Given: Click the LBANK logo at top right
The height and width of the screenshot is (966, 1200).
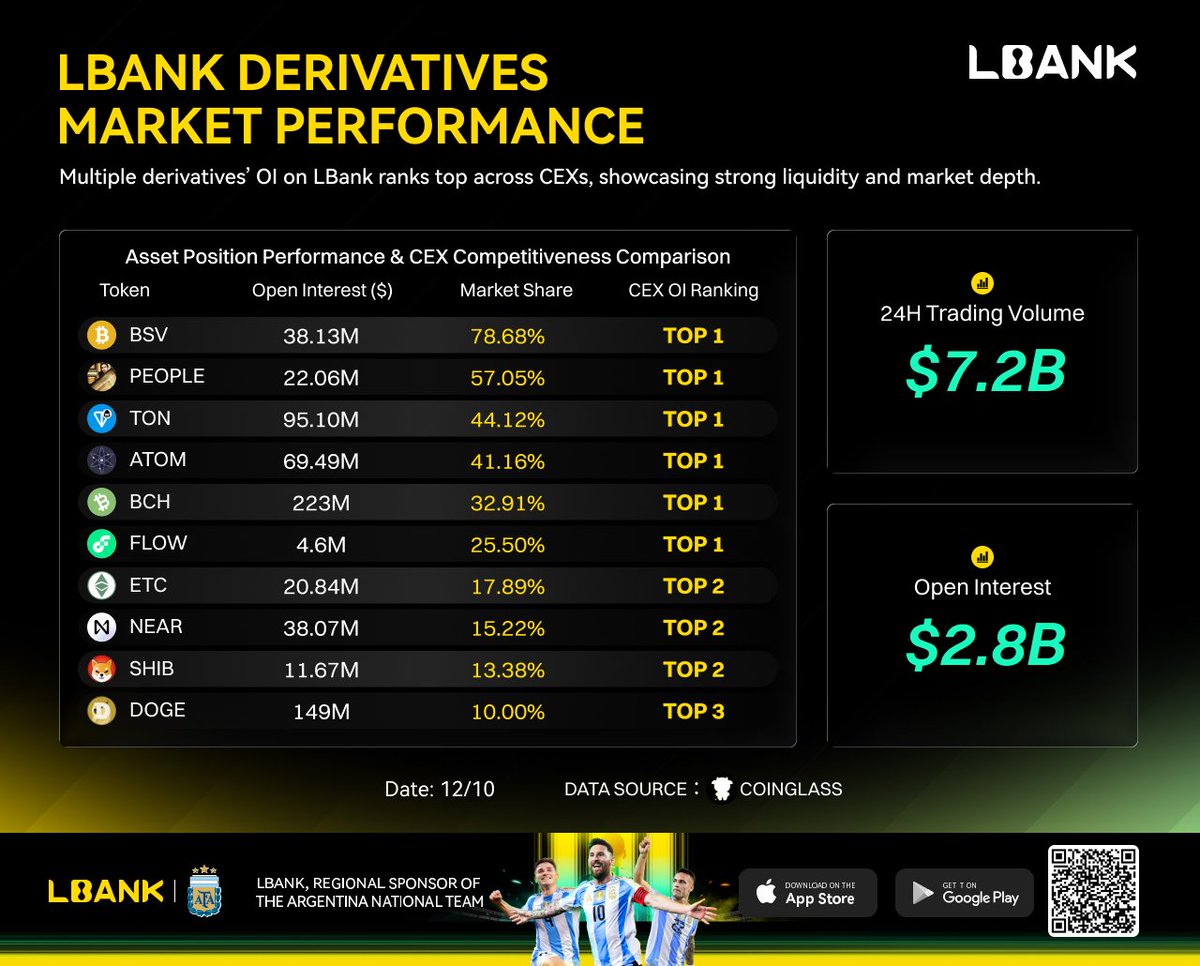Looking at the screenshot, I should tap(1052, 63).
